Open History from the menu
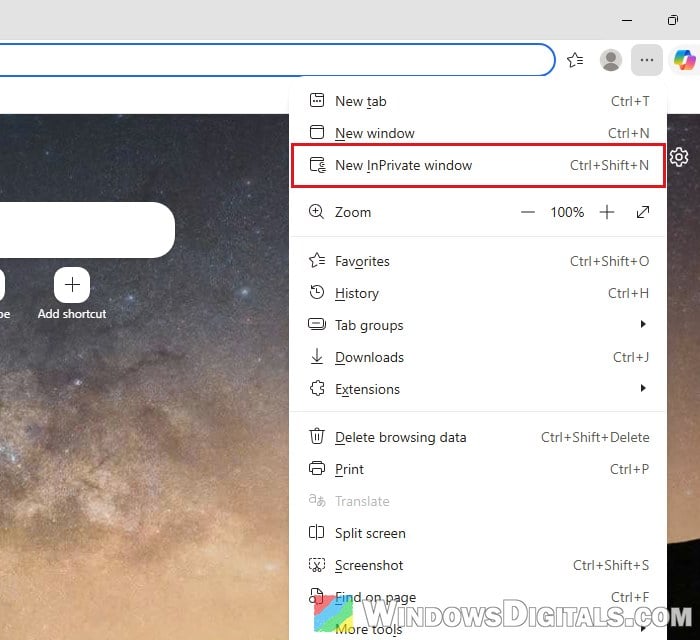700x640 pixels. [x=478, y=293]
